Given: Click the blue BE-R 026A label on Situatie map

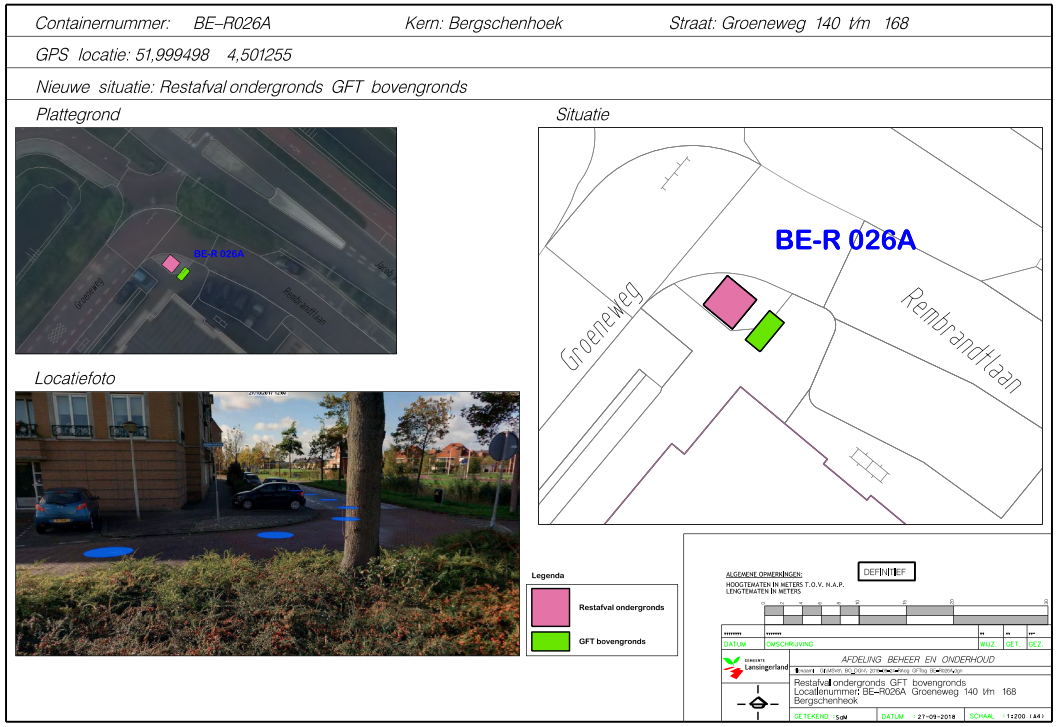Looking at the screenshot, I should 845,240.
